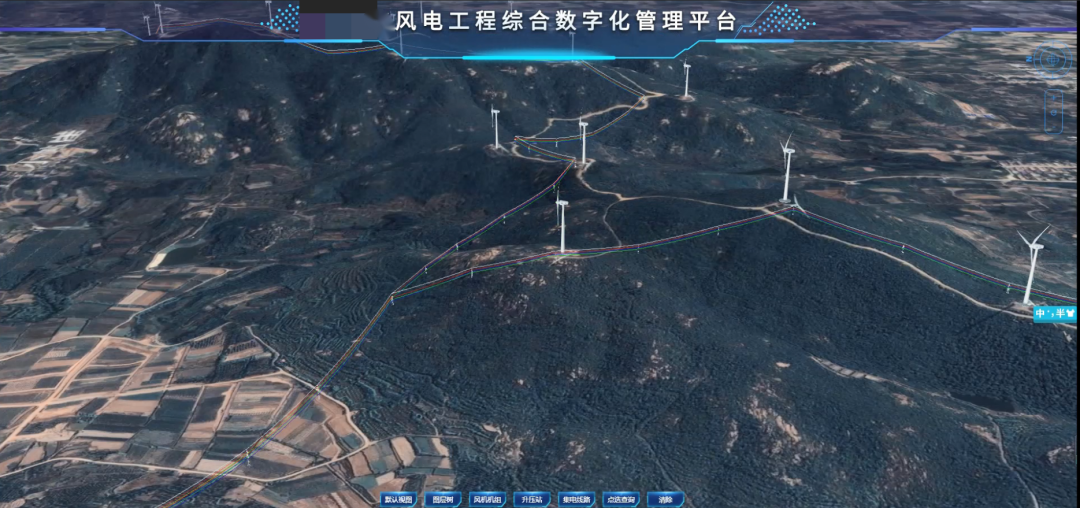Image resolution: width=1080 pixels, height=508 pixels.
Task: Click the 默认视图 button to reset the view
Action: click(x=398, y=499)
